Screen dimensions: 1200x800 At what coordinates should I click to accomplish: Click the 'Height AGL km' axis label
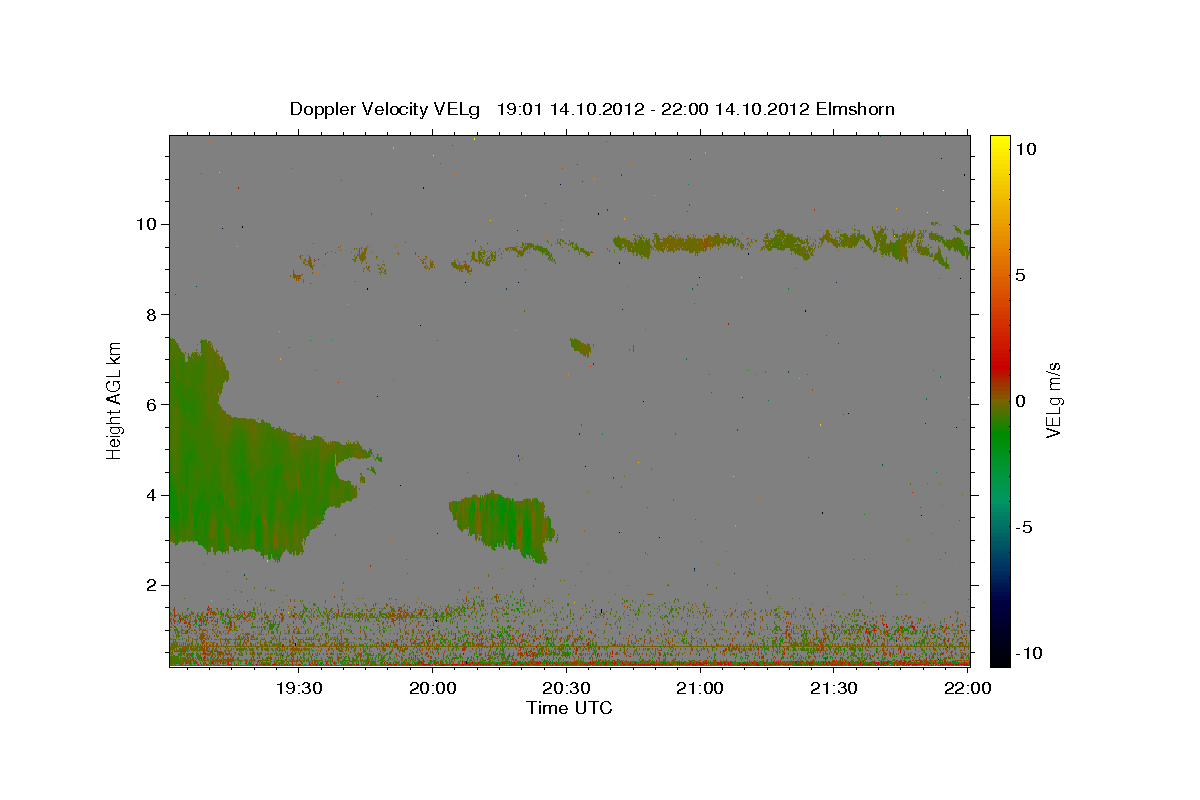pyautogui.click(x=115, y=399)
